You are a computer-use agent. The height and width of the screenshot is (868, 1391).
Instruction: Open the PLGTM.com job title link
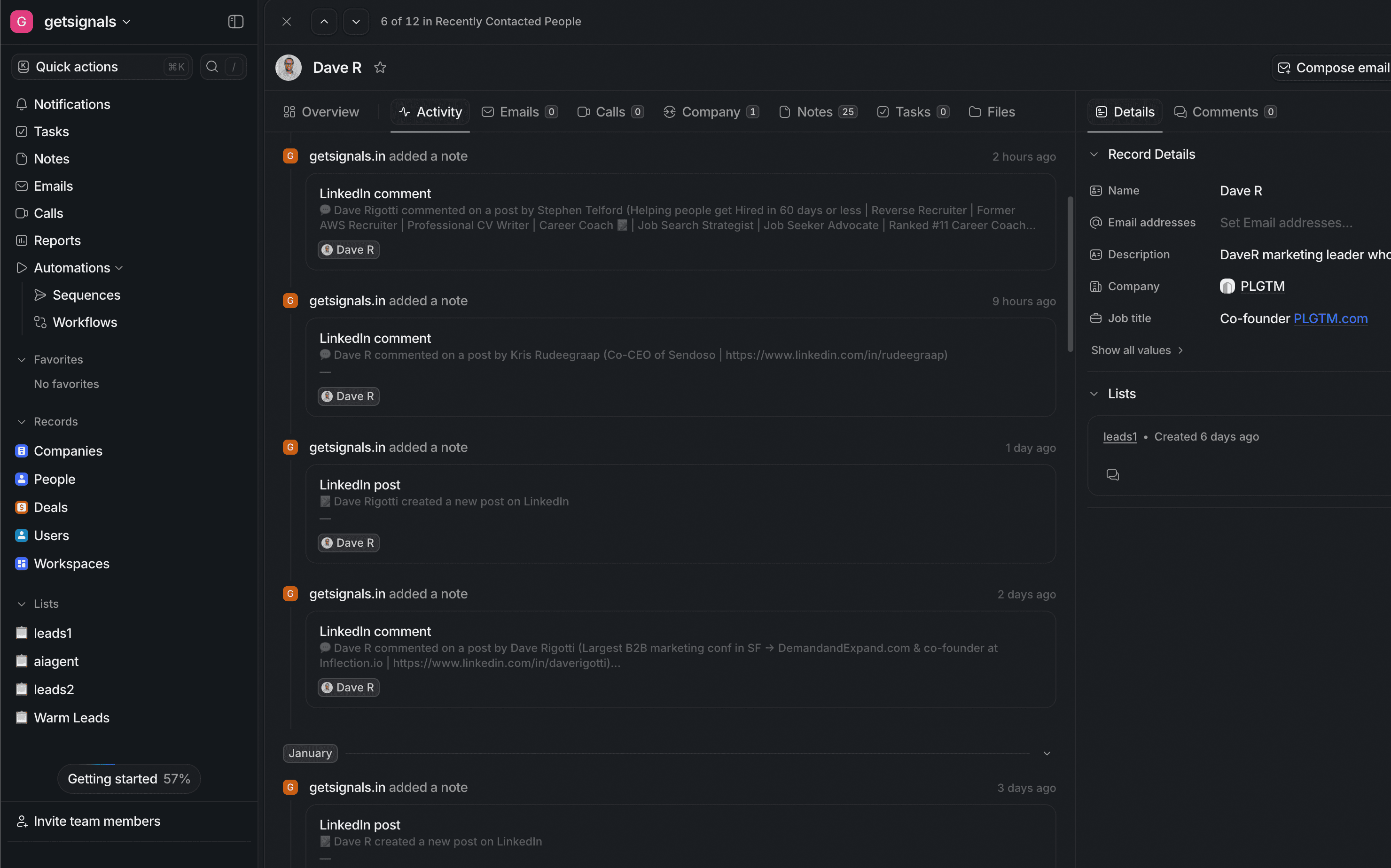1330,318
